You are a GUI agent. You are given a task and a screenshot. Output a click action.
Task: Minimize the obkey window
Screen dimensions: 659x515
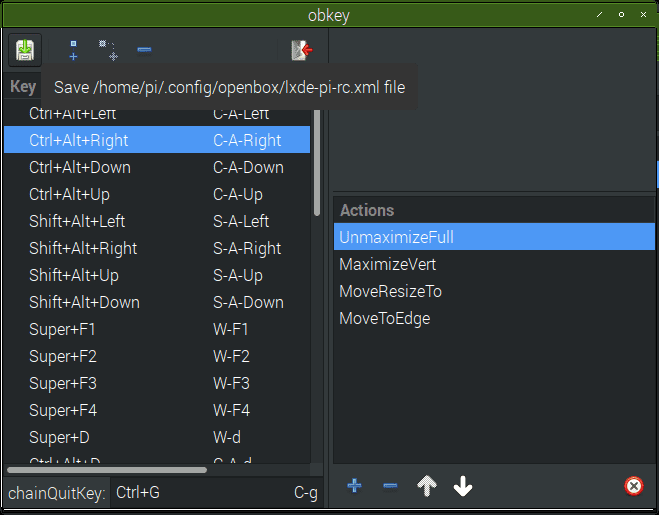click(599, 15)
